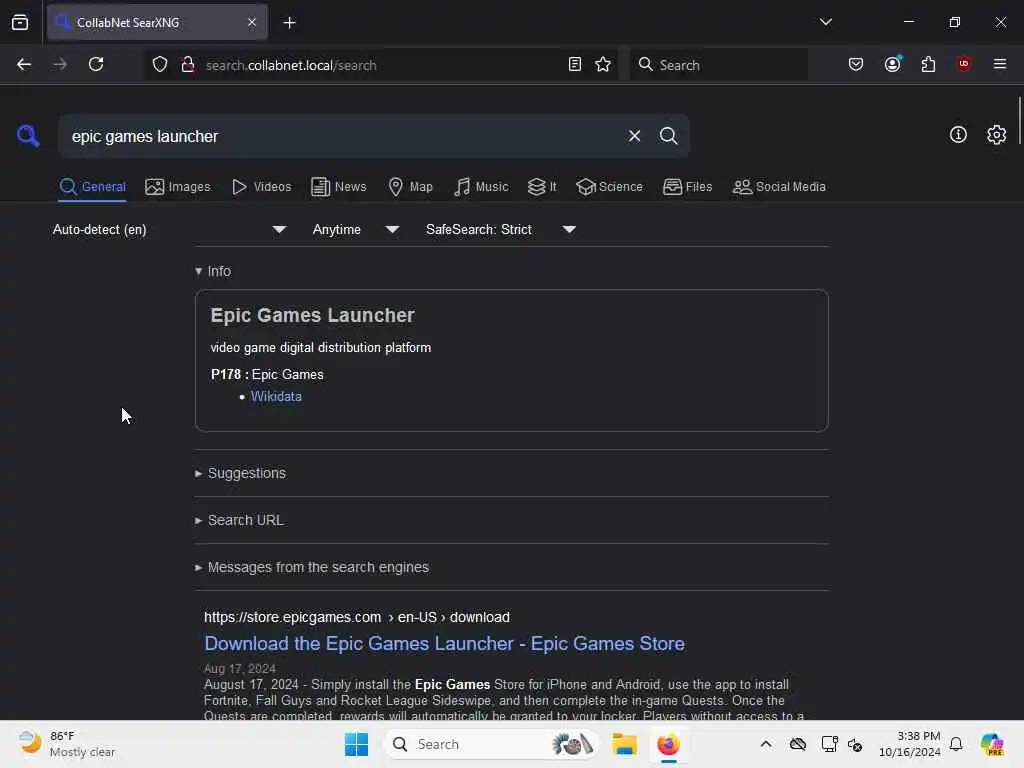Open SearXNG preferences gear
1024x768 pixels.
[x=996, y=135]
